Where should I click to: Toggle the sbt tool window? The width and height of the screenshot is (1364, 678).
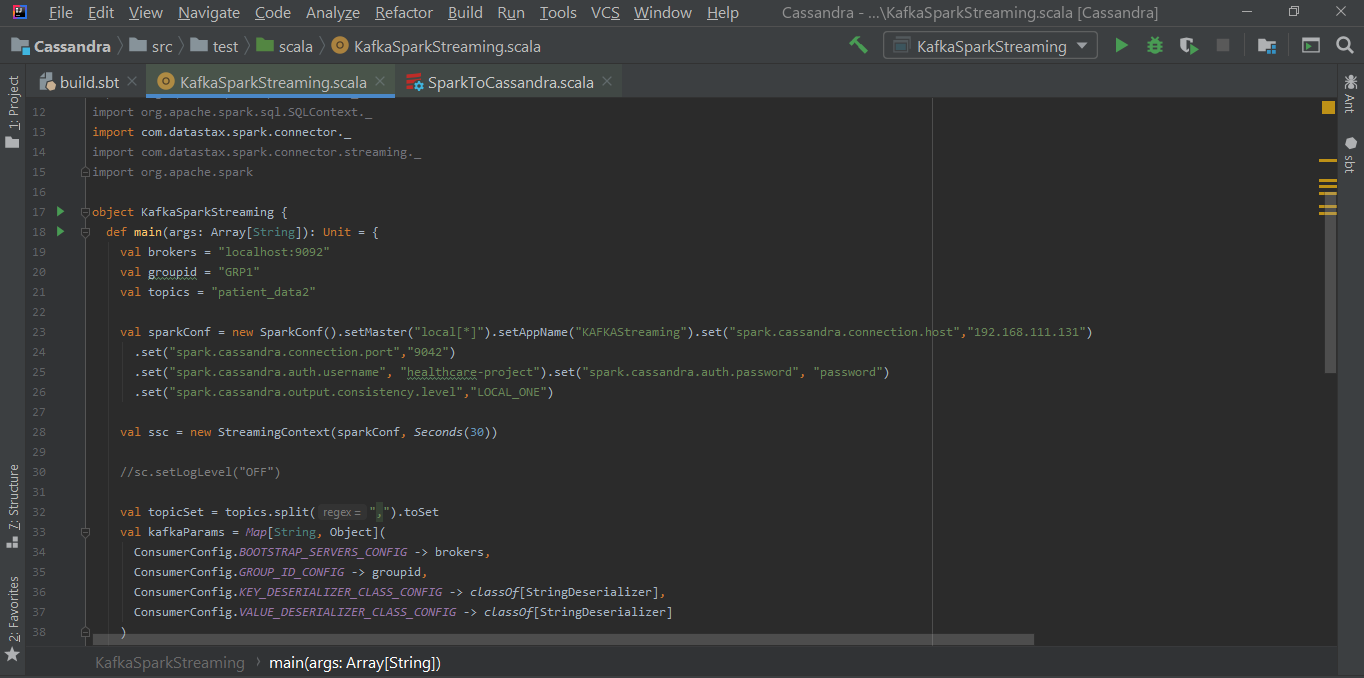click(1350, 155)
